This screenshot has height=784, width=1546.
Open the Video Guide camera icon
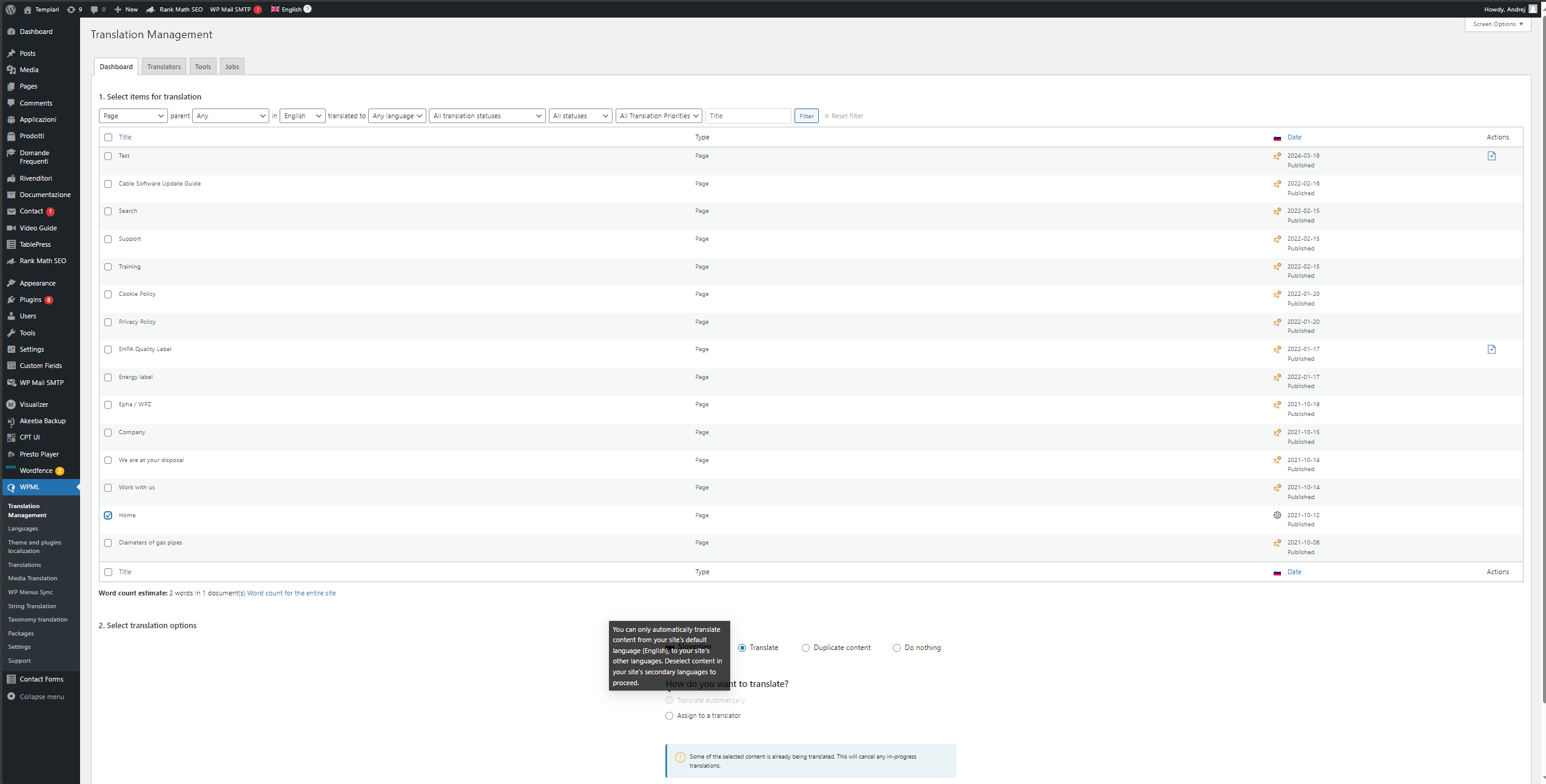point(11,228)
